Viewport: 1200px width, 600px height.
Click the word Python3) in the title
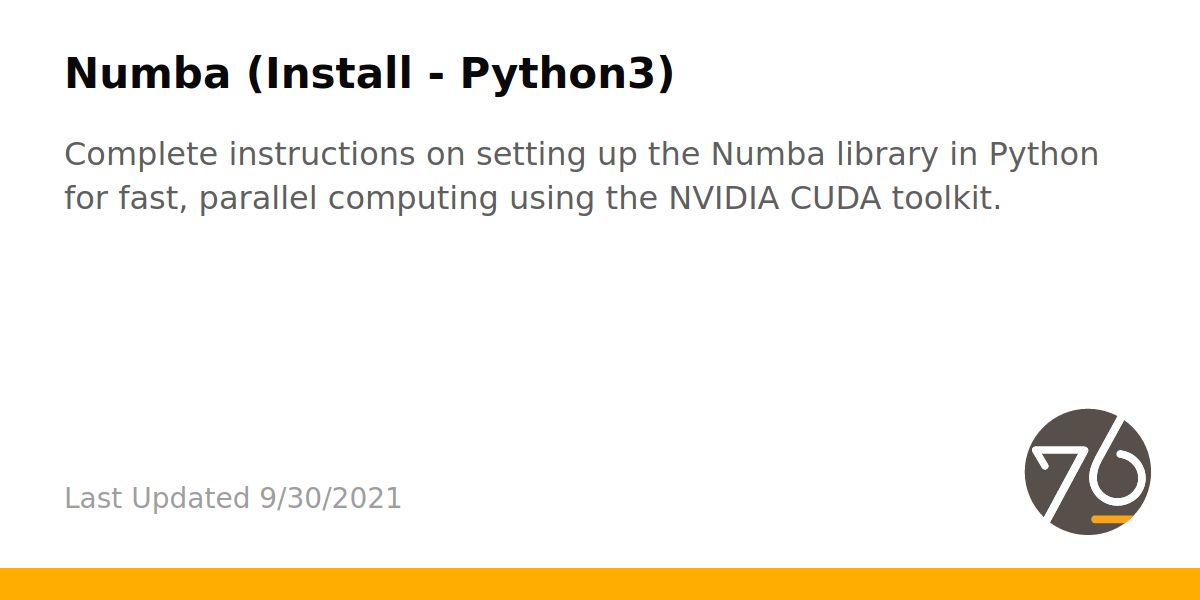(567, 76)
